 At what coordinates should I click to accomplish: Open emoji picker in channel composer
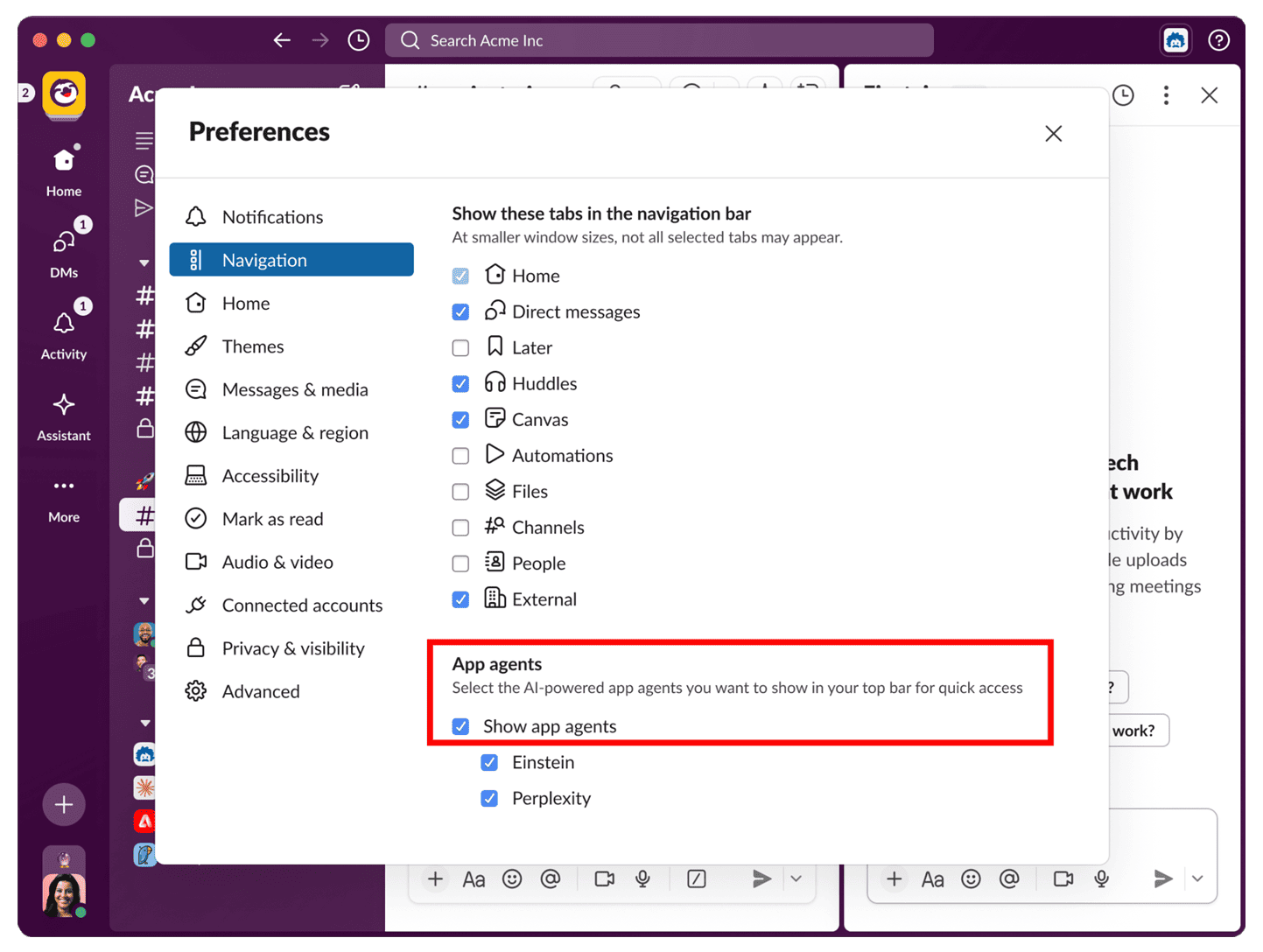point(512,878)
